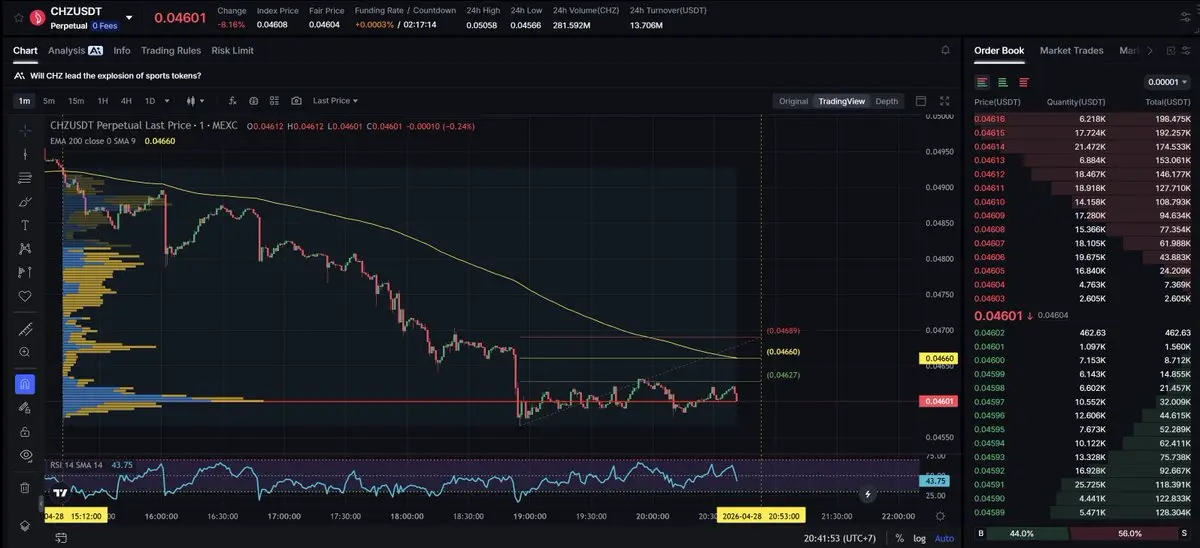Select the Order Book tab
The image size is (1200, 548).
click(999, 50)
